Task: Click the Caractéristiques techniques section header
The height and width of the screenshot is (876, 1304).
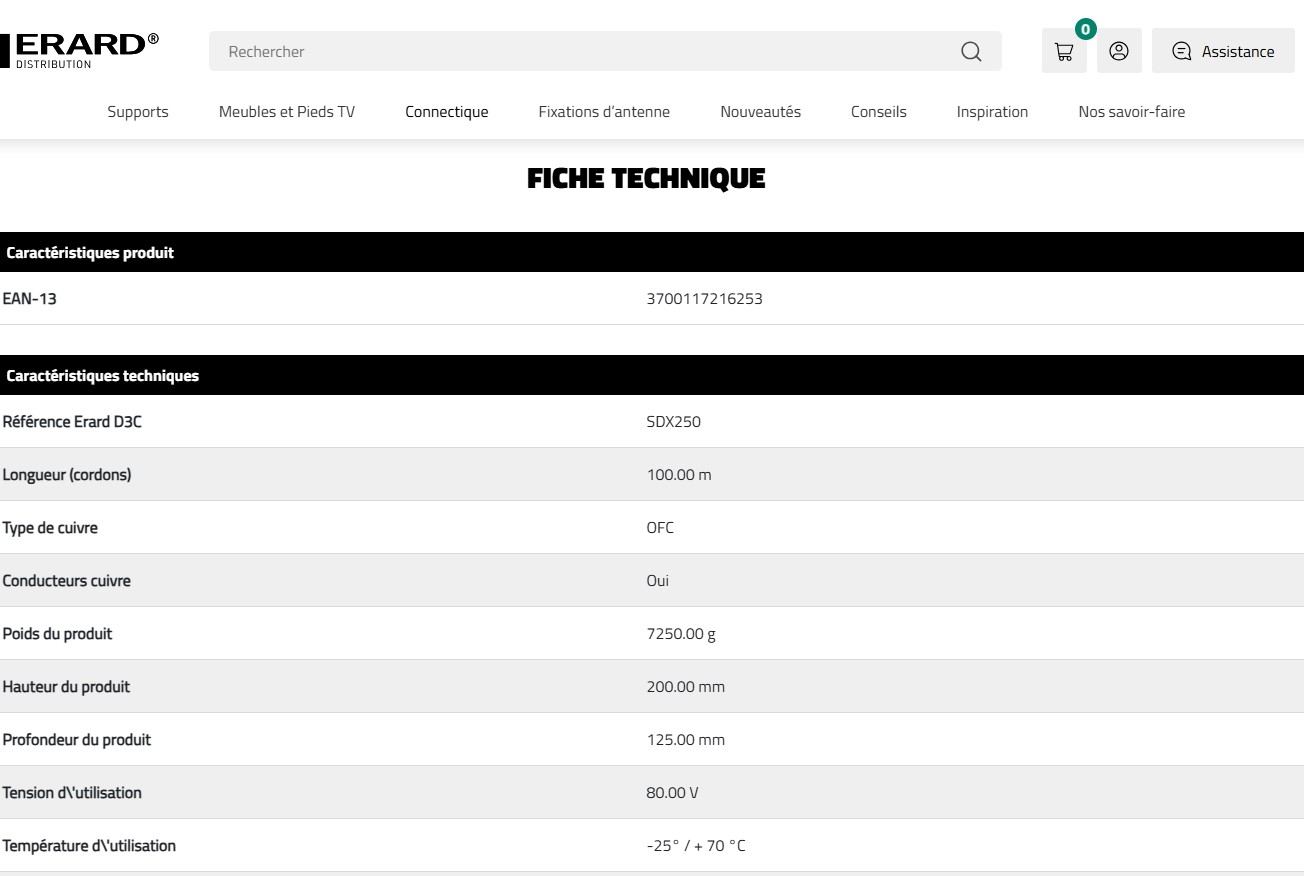Action: (102, 376)
